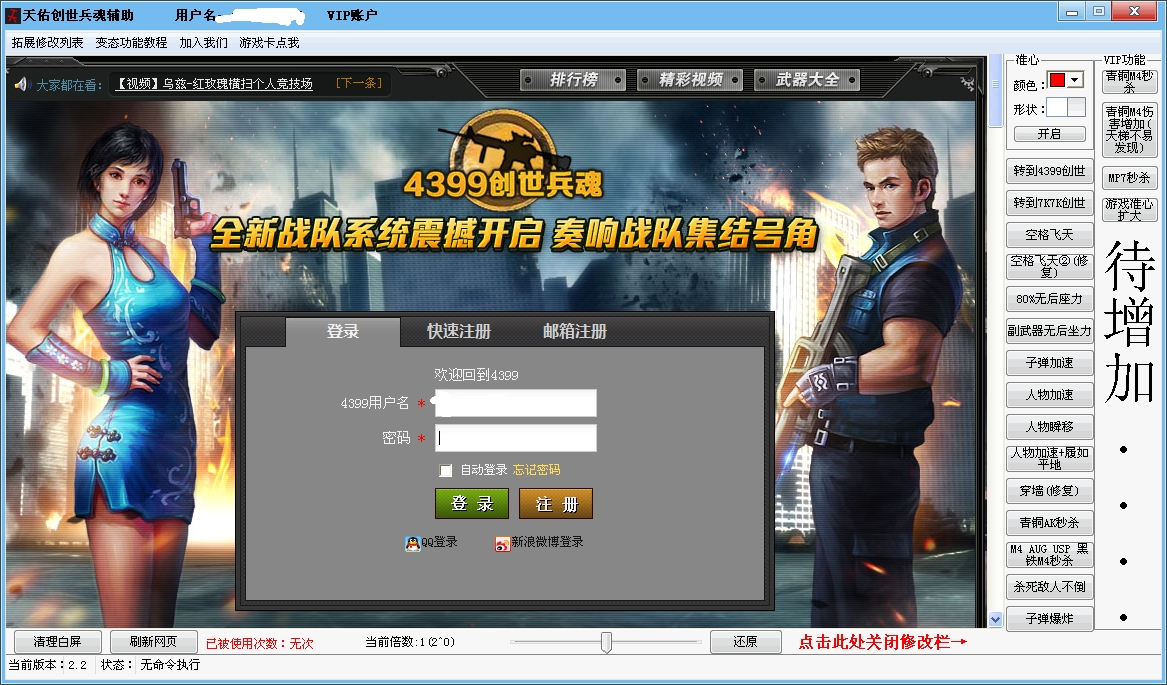1167x685 pixels.
Task: Open the crosshair 形状 shape dropdown
Action: [x=1076, y=107]
